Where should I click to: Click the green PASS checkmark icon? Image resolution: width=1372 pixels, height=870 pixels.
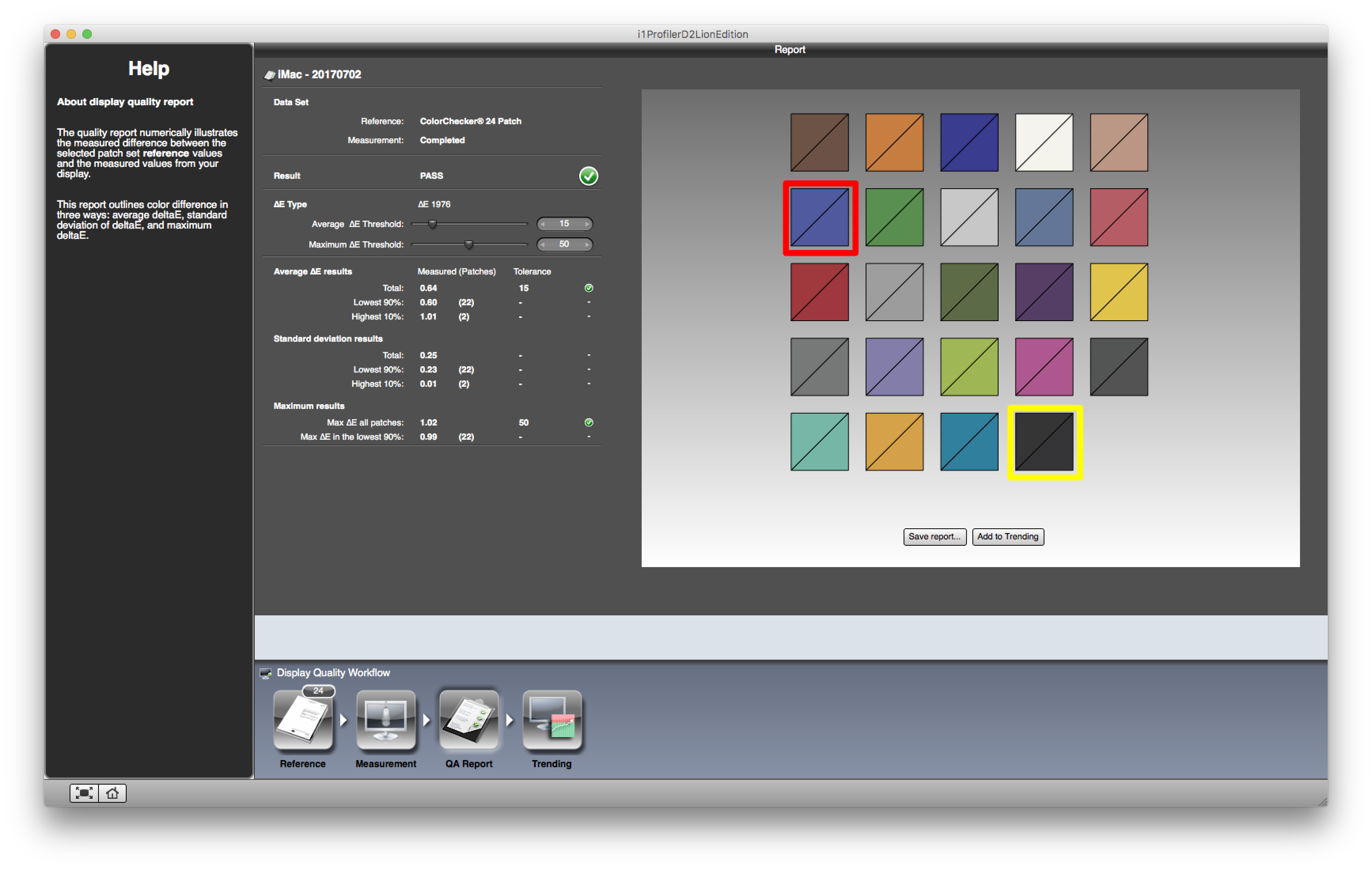[x=588, y=176]
